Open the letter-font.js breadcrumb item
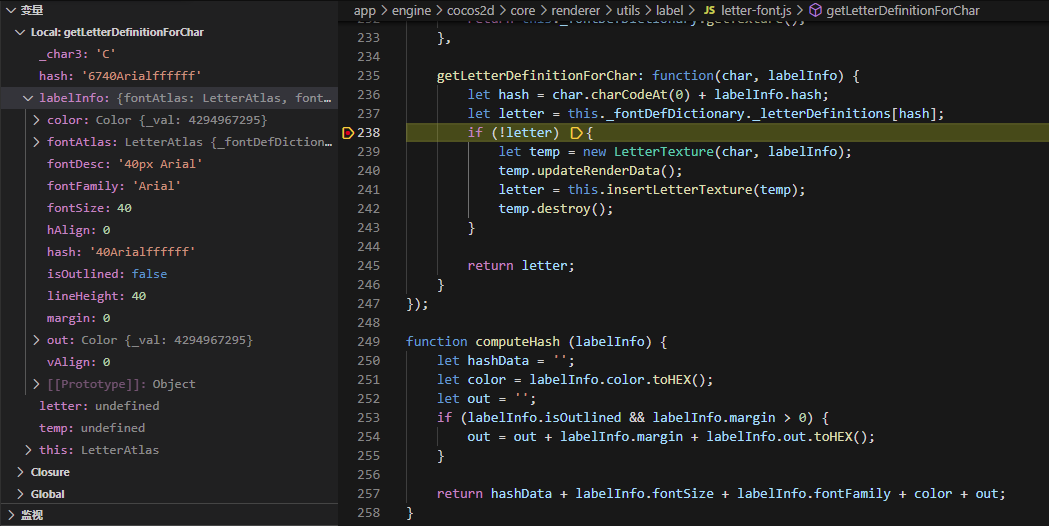1049x526 pixels. (x=756, y=10)
